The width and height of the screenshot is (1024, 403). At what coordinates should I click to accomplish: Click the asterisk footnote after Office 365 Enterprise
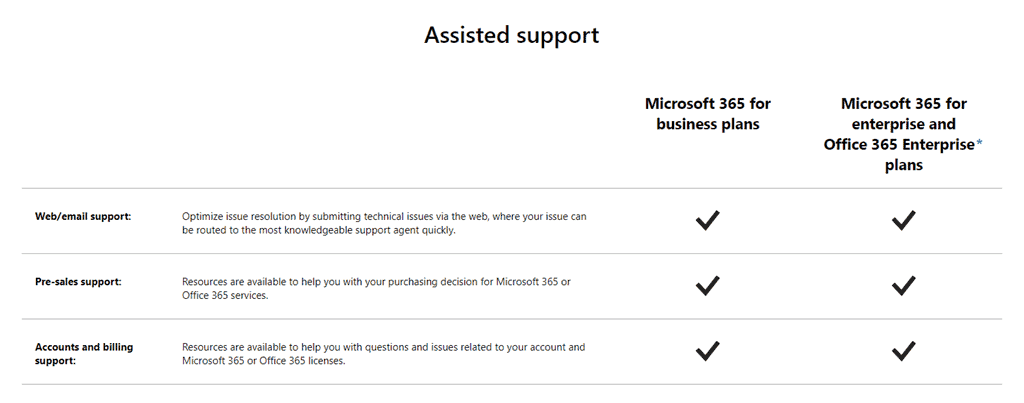(x=980, y=145)
